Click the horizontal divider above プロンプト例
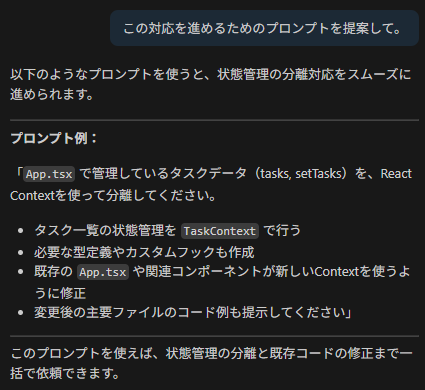 point(214,120)
